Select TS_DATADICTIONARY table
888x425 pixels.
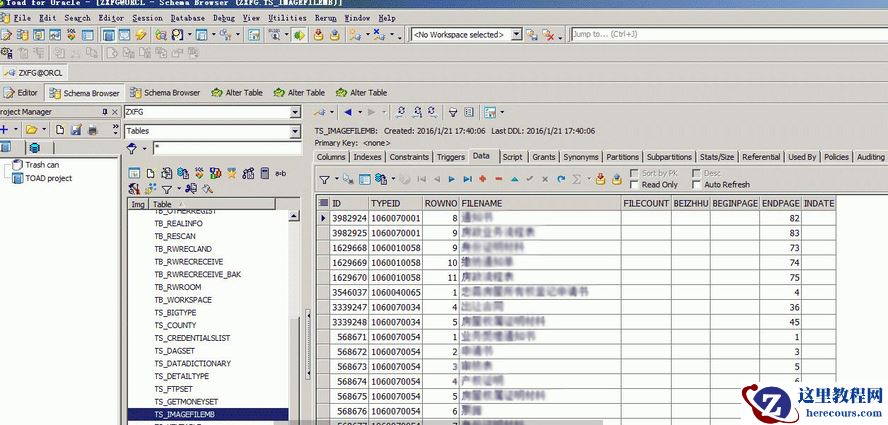[x=193, y=363]
